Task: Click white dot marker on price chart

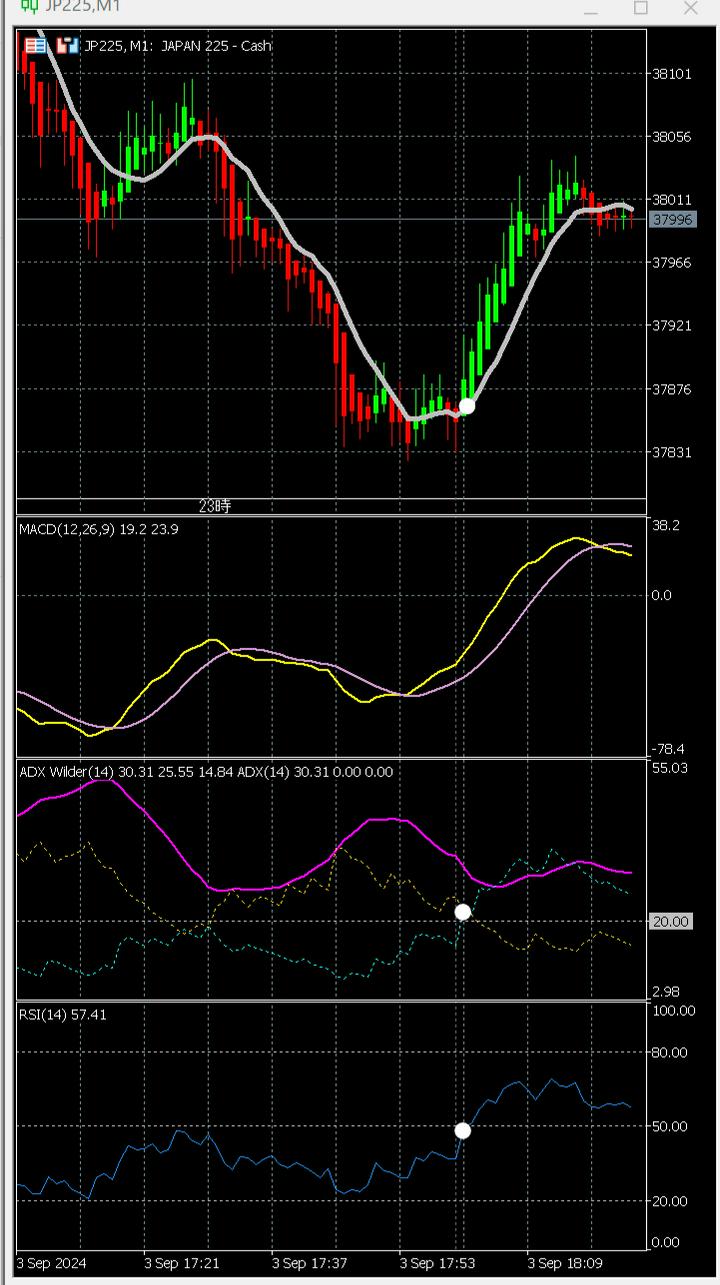Action: click(466, 405)
